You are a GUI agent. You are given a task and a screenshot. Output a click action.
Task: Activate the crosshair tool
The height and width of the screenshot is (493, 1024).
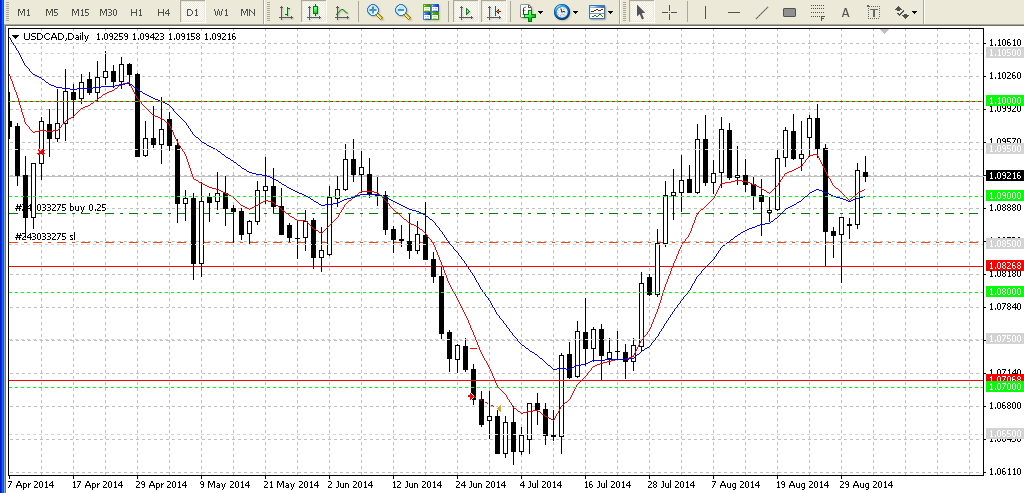669,12
